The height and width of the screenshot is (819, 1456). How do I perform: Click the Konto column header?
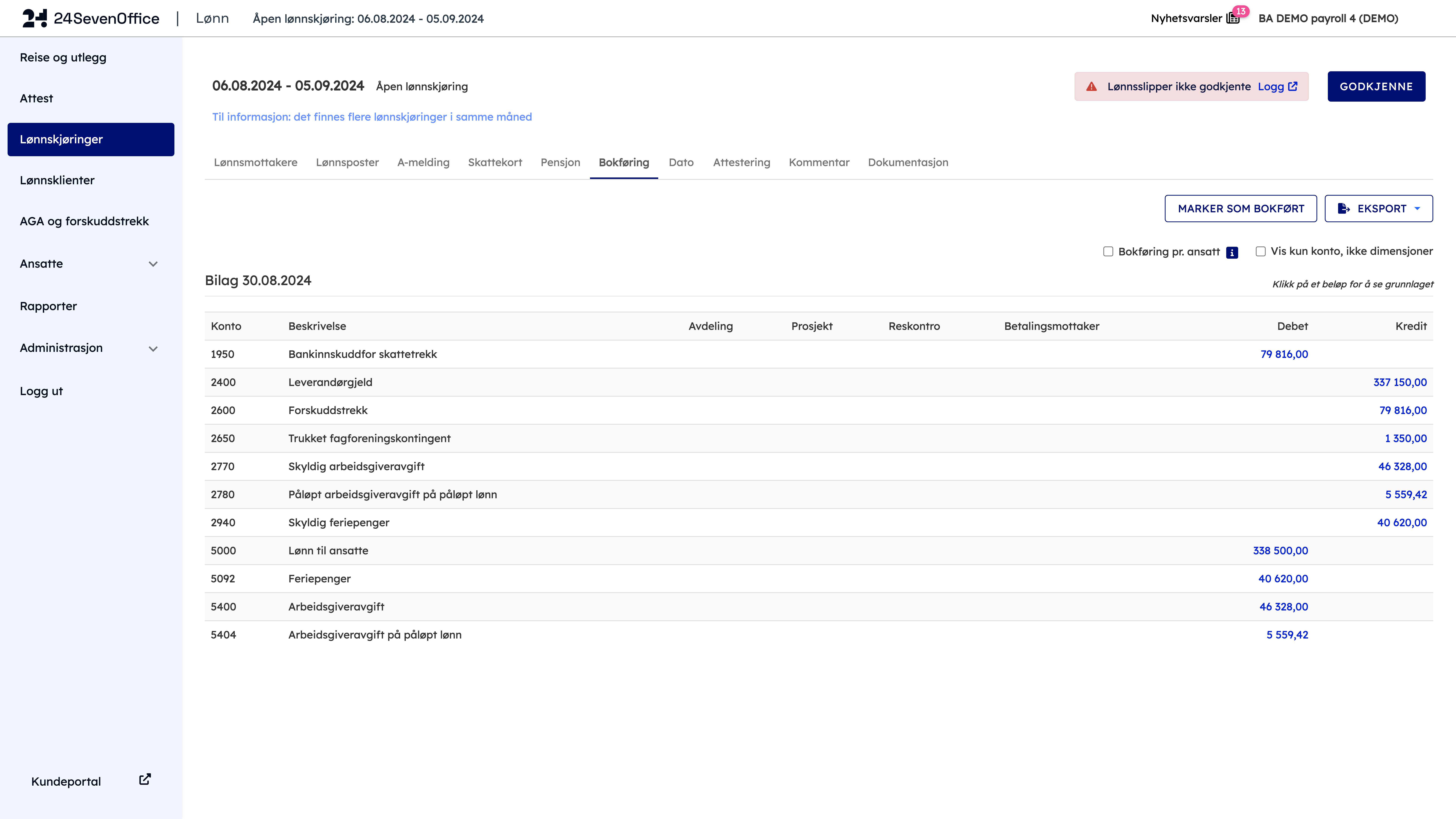click(x=226, y=326)
